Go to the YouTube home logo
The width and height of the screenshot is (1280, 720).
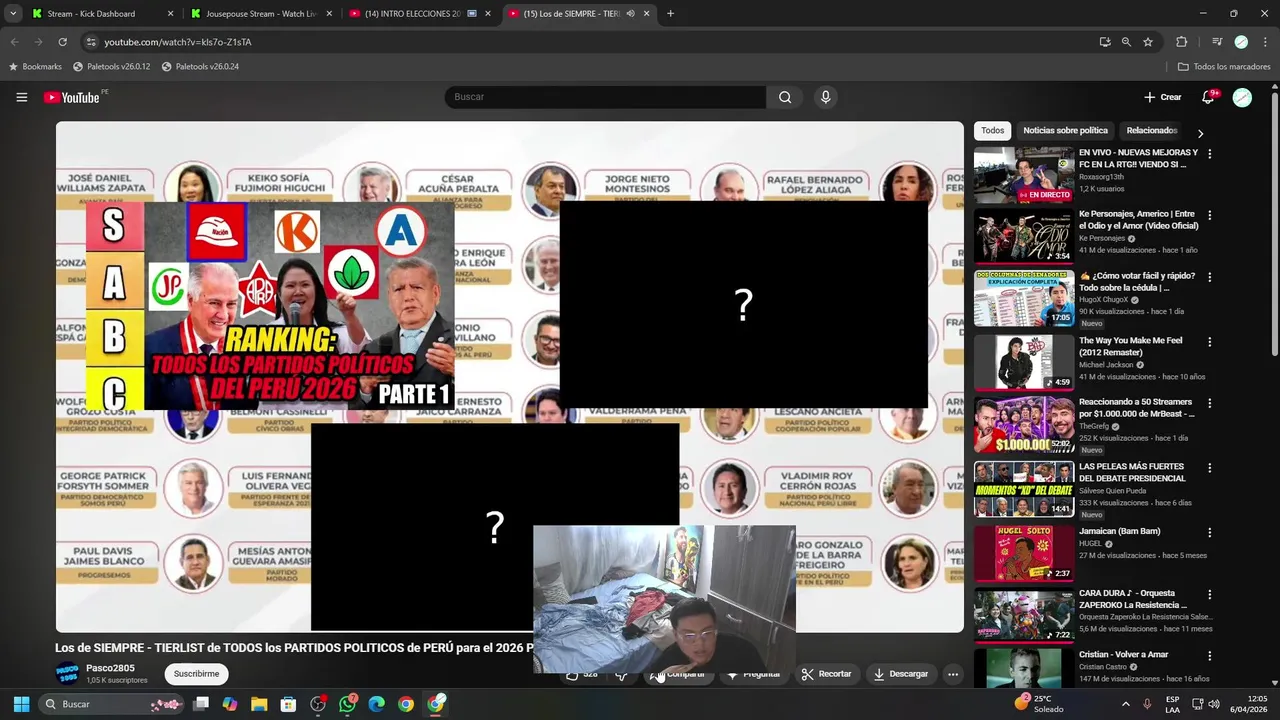72,97
